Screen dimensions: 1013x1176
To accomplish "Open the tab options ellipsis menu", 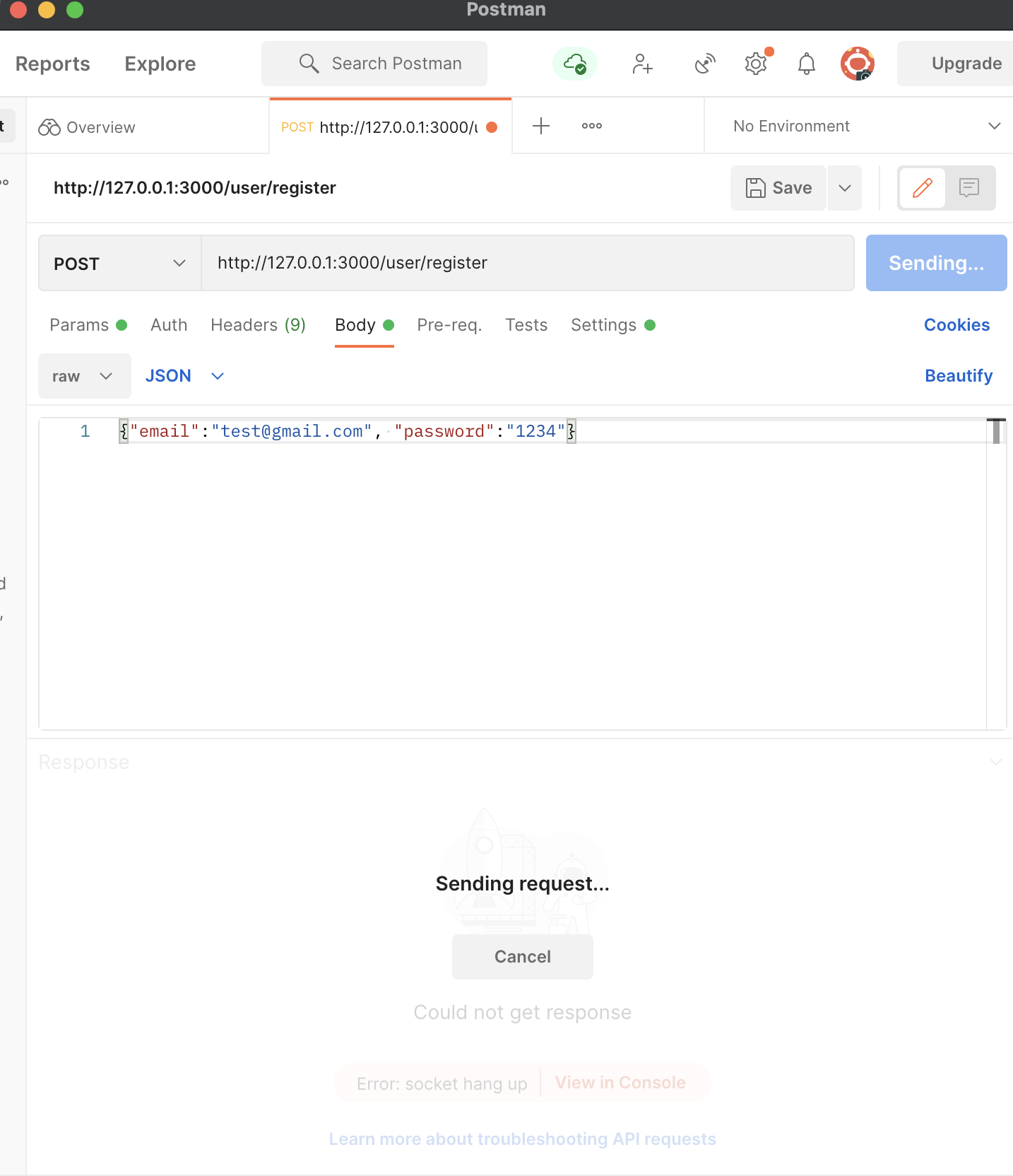I will pyautogui.click(x=592, y=126).
